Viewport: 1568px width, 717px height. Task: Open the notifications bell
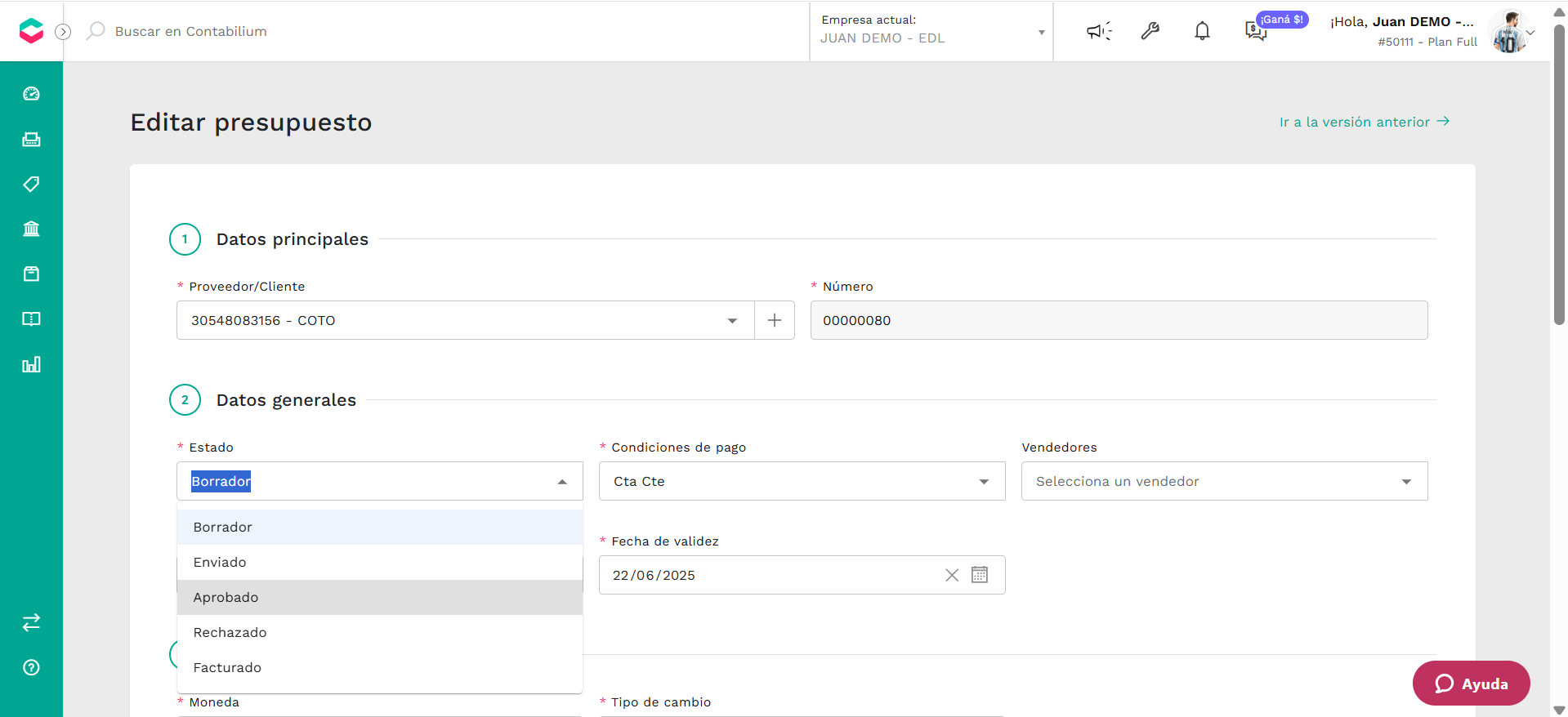1202,31
